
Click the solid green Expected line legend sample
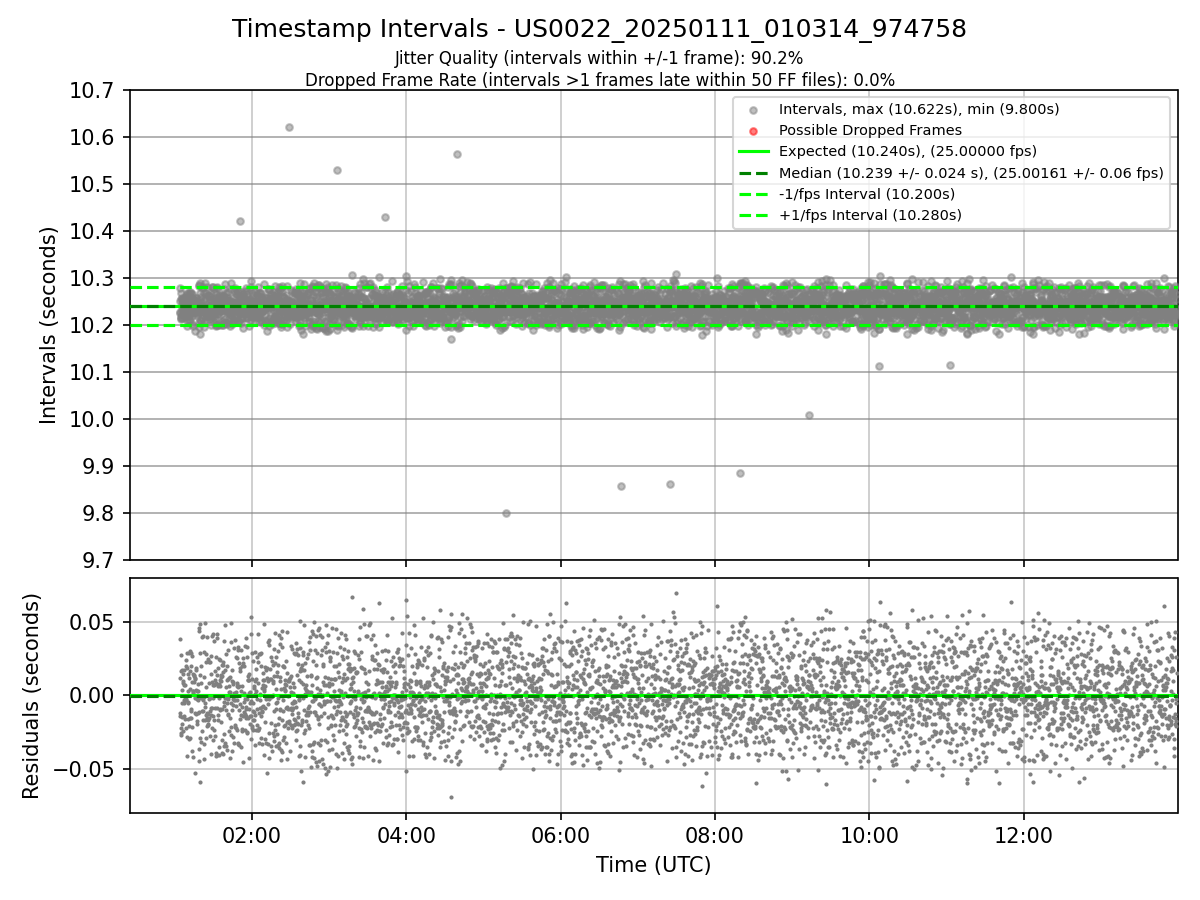point(754,152)
